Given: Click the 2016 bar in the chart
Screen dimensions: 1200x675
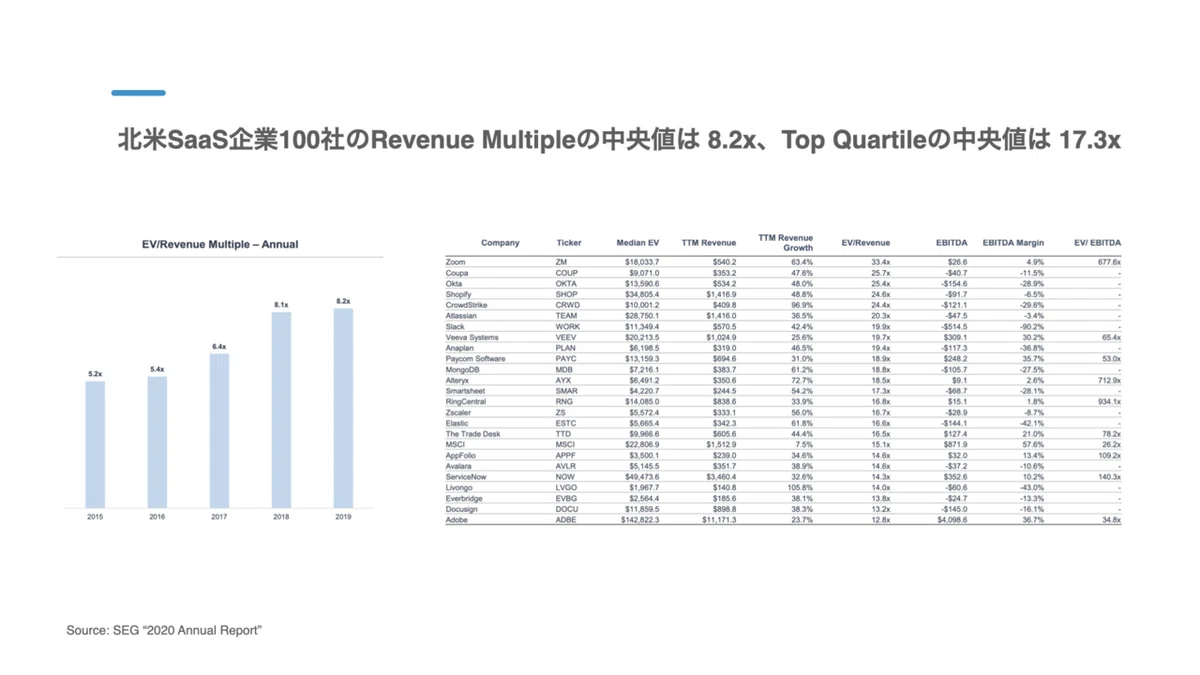Looking at the screenshot, I should (x=157, y=442).
